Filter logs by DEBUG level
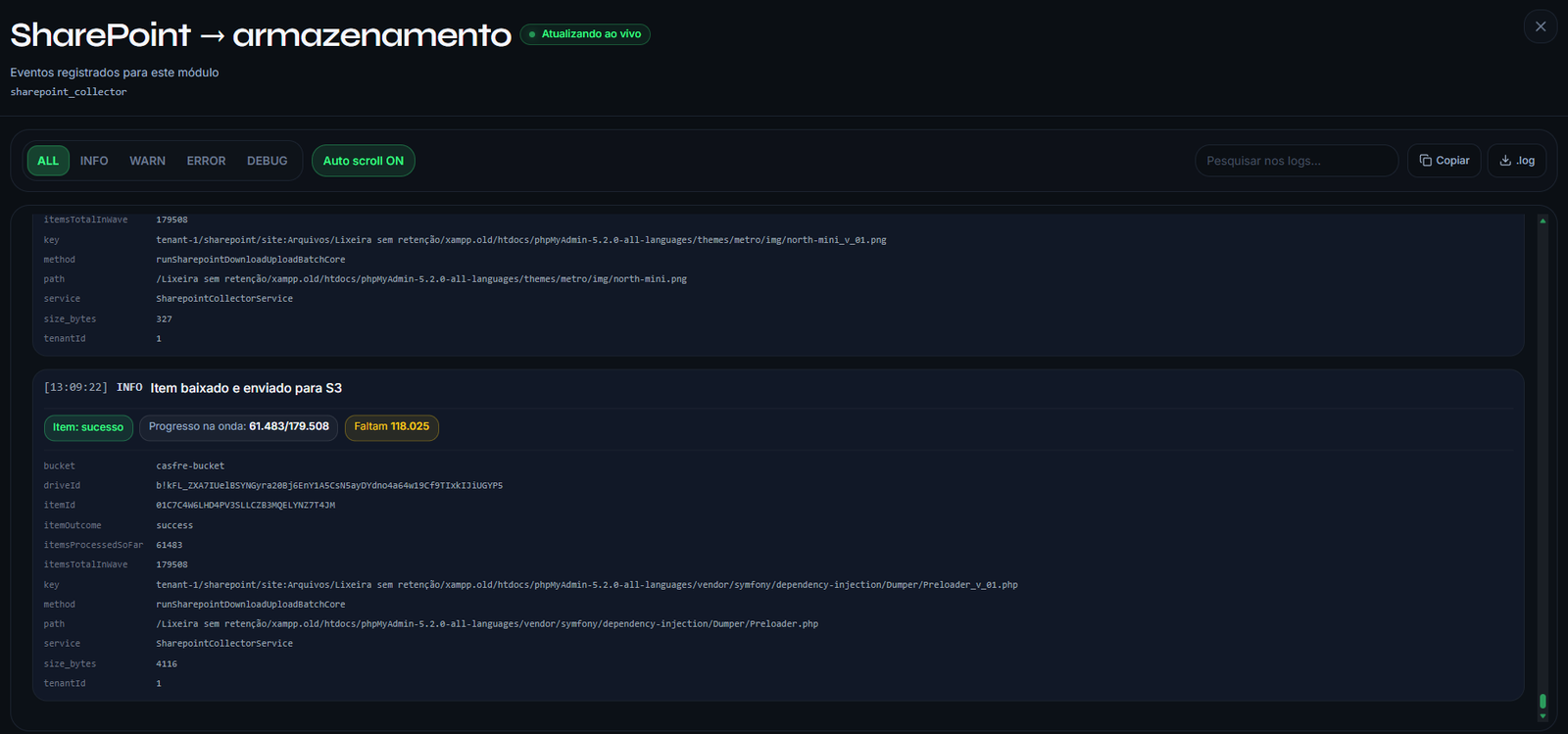Screen dimensions: 1568x734 pos(267,161)
